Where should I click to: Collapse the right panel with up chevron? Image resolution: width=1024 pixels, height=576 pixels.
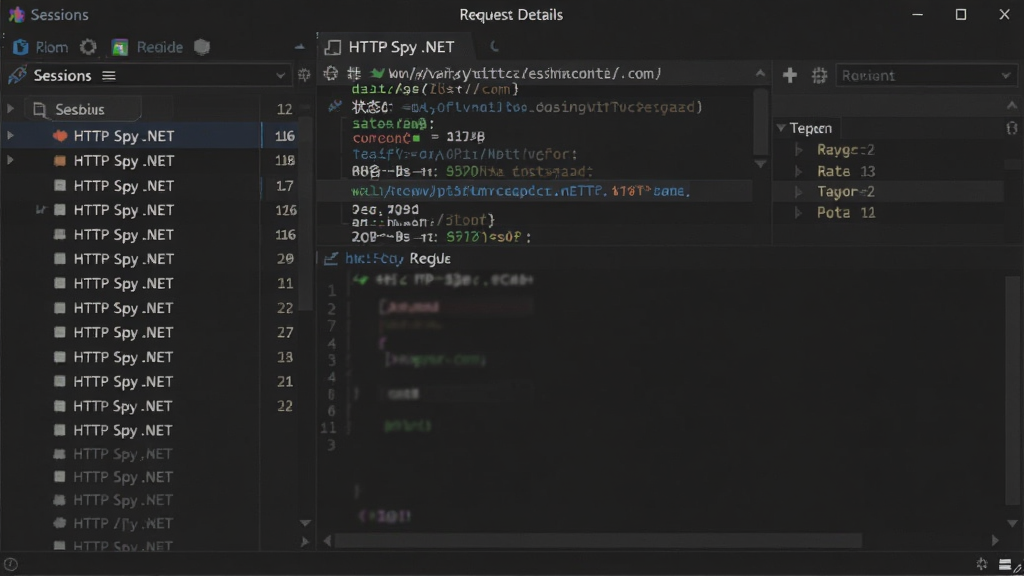1012,105
